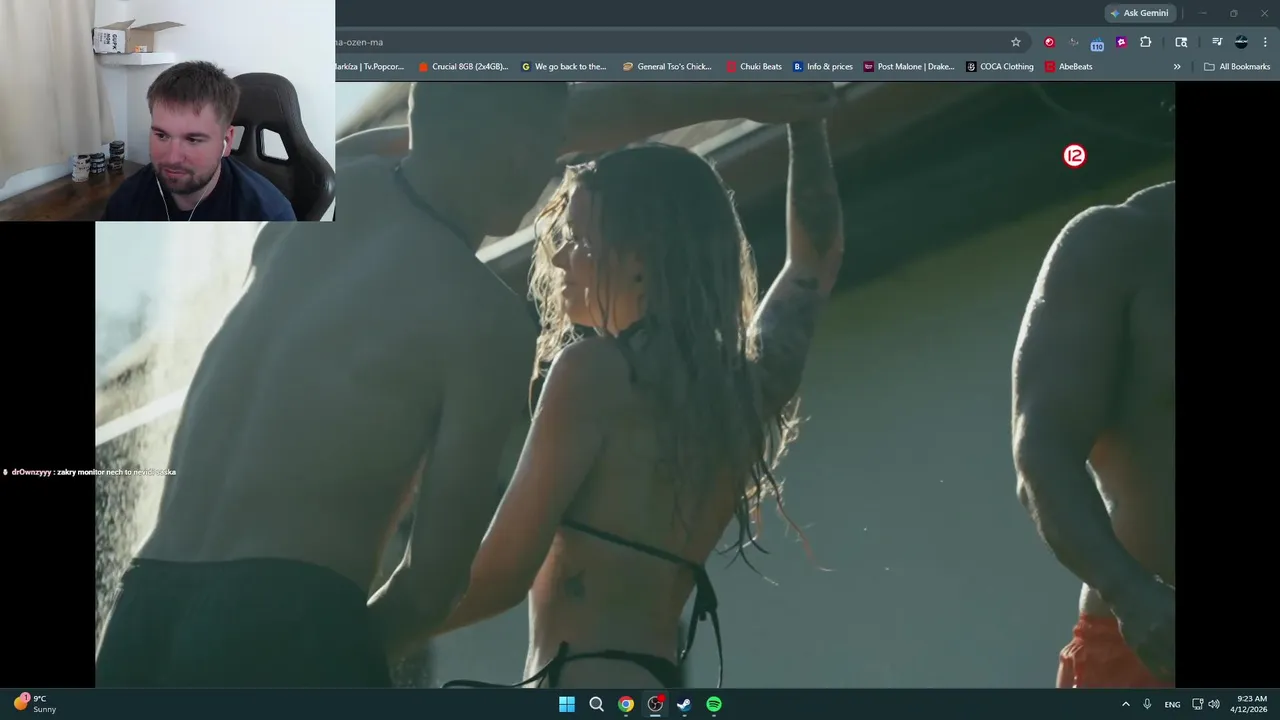Open the Extensions puzzle-piece menu

click(x=1146, y=42)
